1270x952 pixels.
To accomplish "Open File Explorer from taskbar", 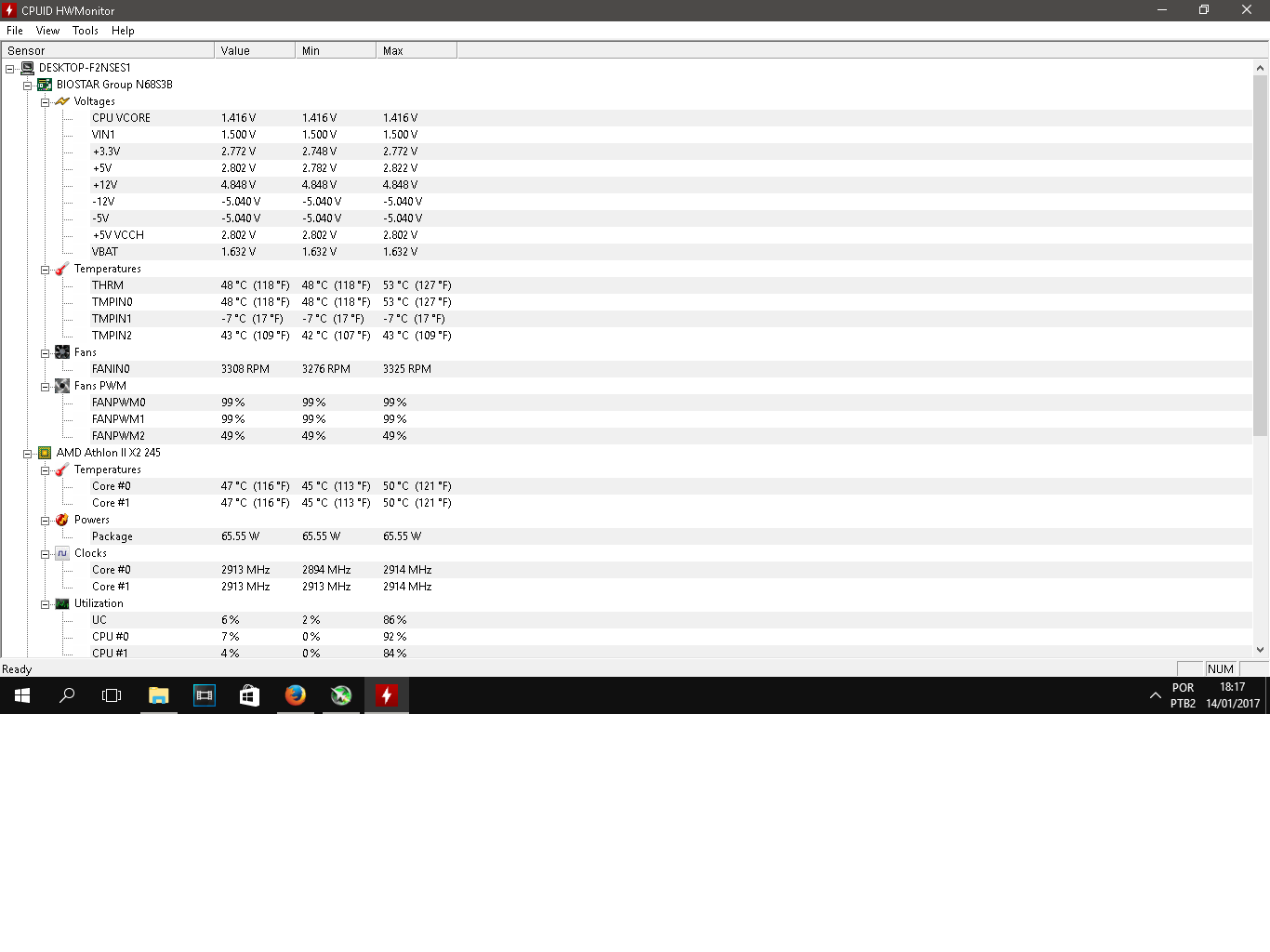I will coord(159,695).
